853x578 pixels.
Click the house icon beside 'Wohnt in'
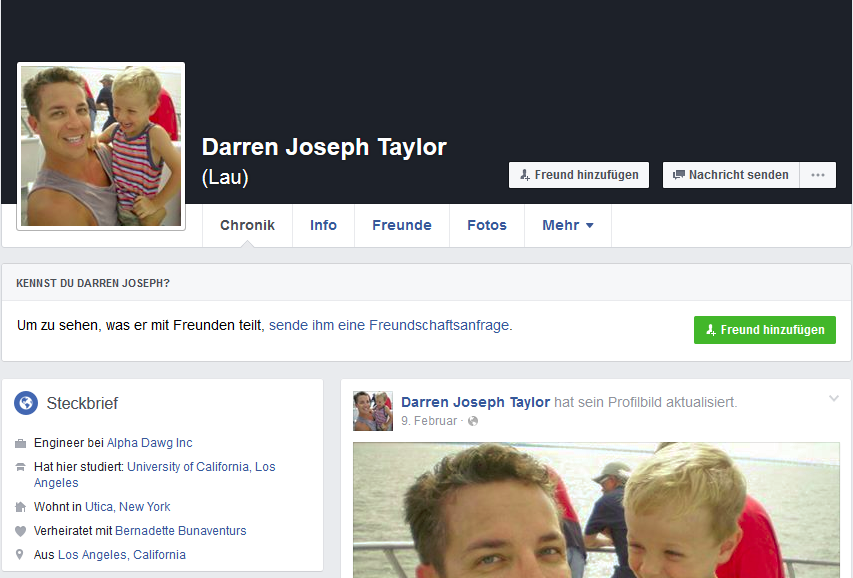[x=20, y=507]
